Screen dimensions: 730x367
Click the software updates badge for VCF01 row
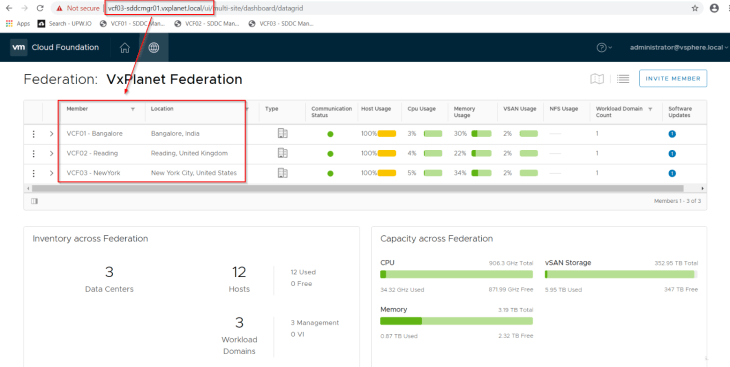tap(672, 134)
